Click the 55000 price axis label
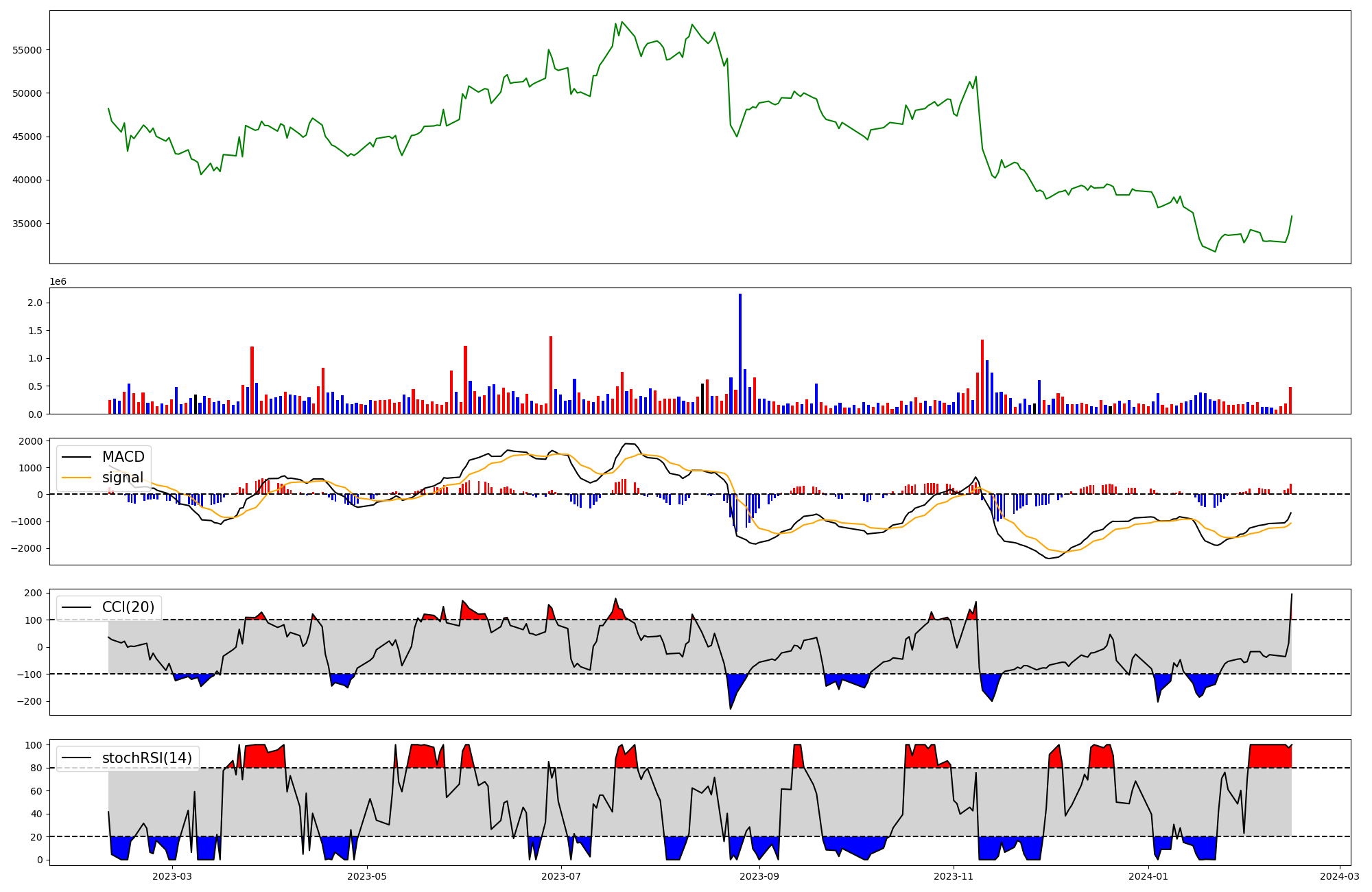 27,50
